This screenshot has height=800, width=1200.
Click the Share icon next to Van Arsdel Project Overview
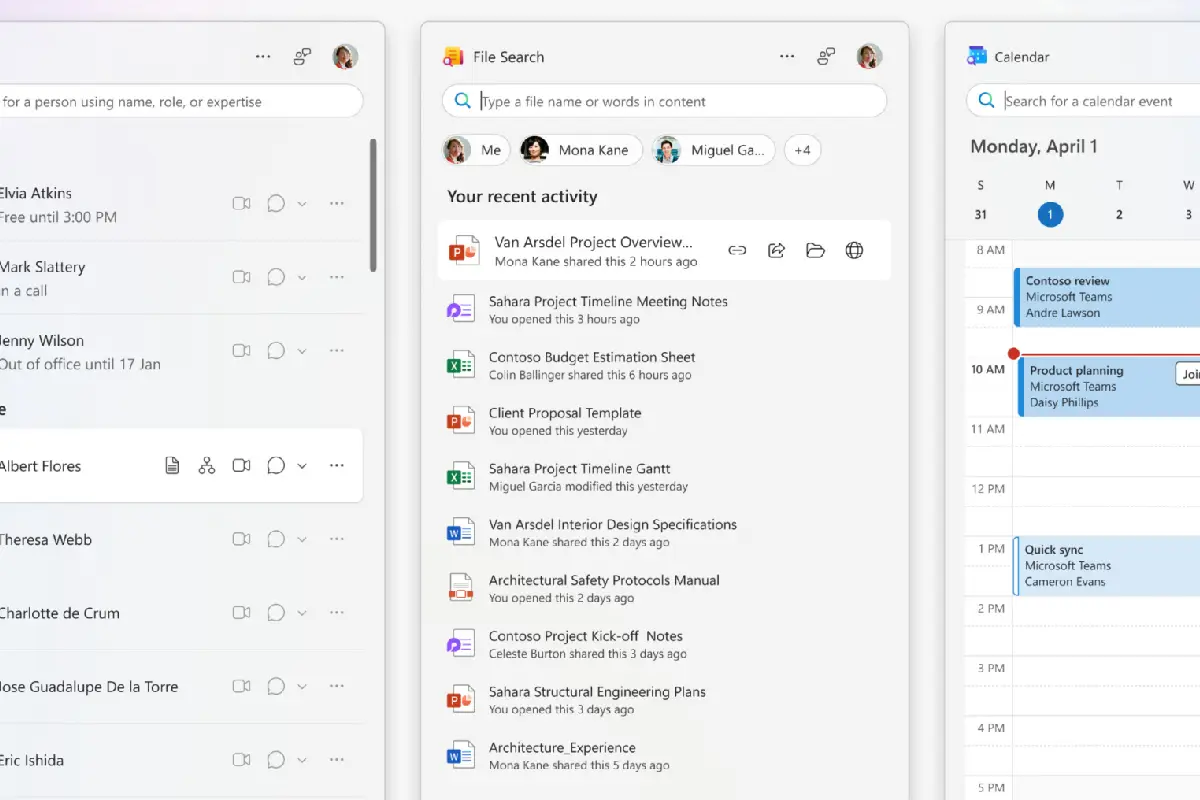(776, 250)
